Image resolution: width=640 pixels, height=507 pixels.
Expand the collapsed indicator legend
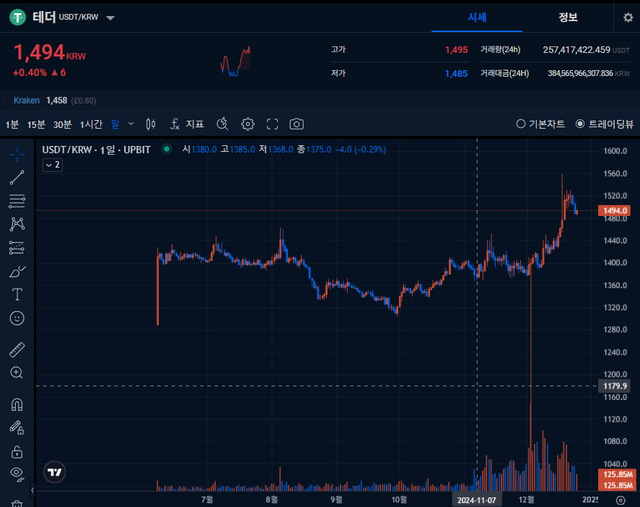tap(52, 165)
